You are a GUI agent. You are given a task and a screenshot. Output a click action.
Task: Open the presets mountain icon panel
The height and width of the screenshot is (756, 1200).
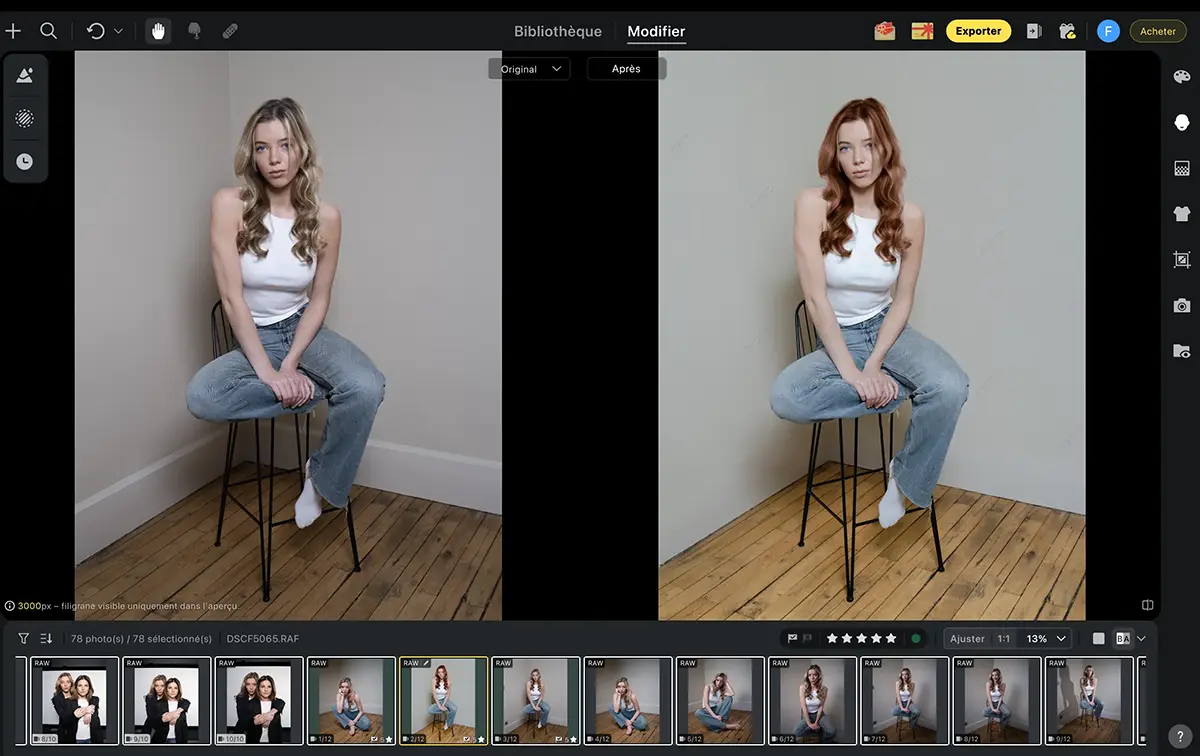(x=25, y=76)
